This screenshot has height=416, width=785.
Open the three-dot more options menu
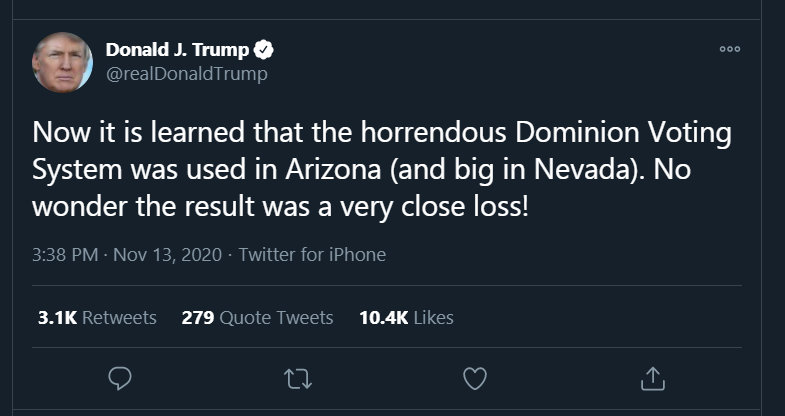click(730, 50)
